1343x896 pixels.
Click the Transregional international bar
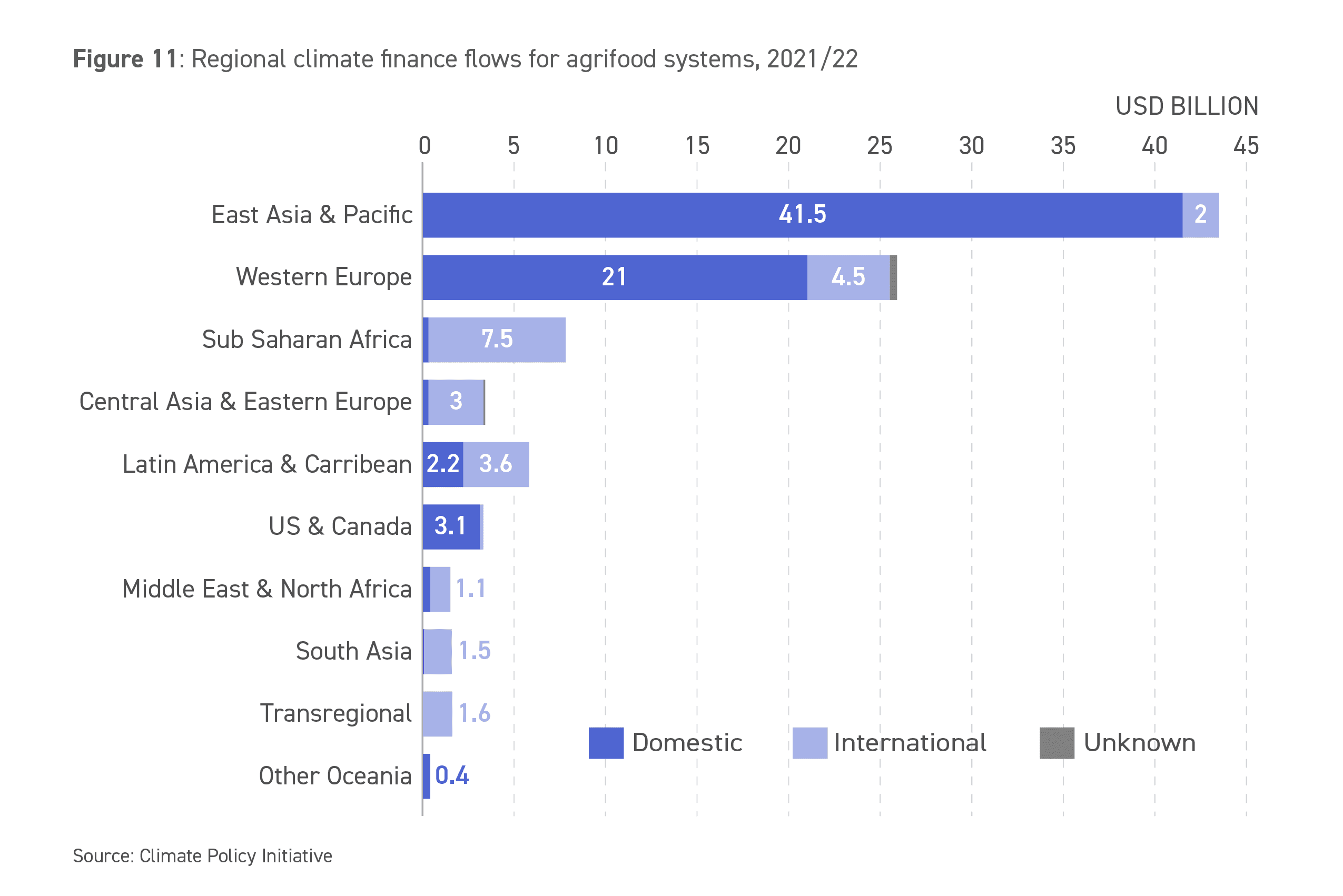click(x=437, y=714)
